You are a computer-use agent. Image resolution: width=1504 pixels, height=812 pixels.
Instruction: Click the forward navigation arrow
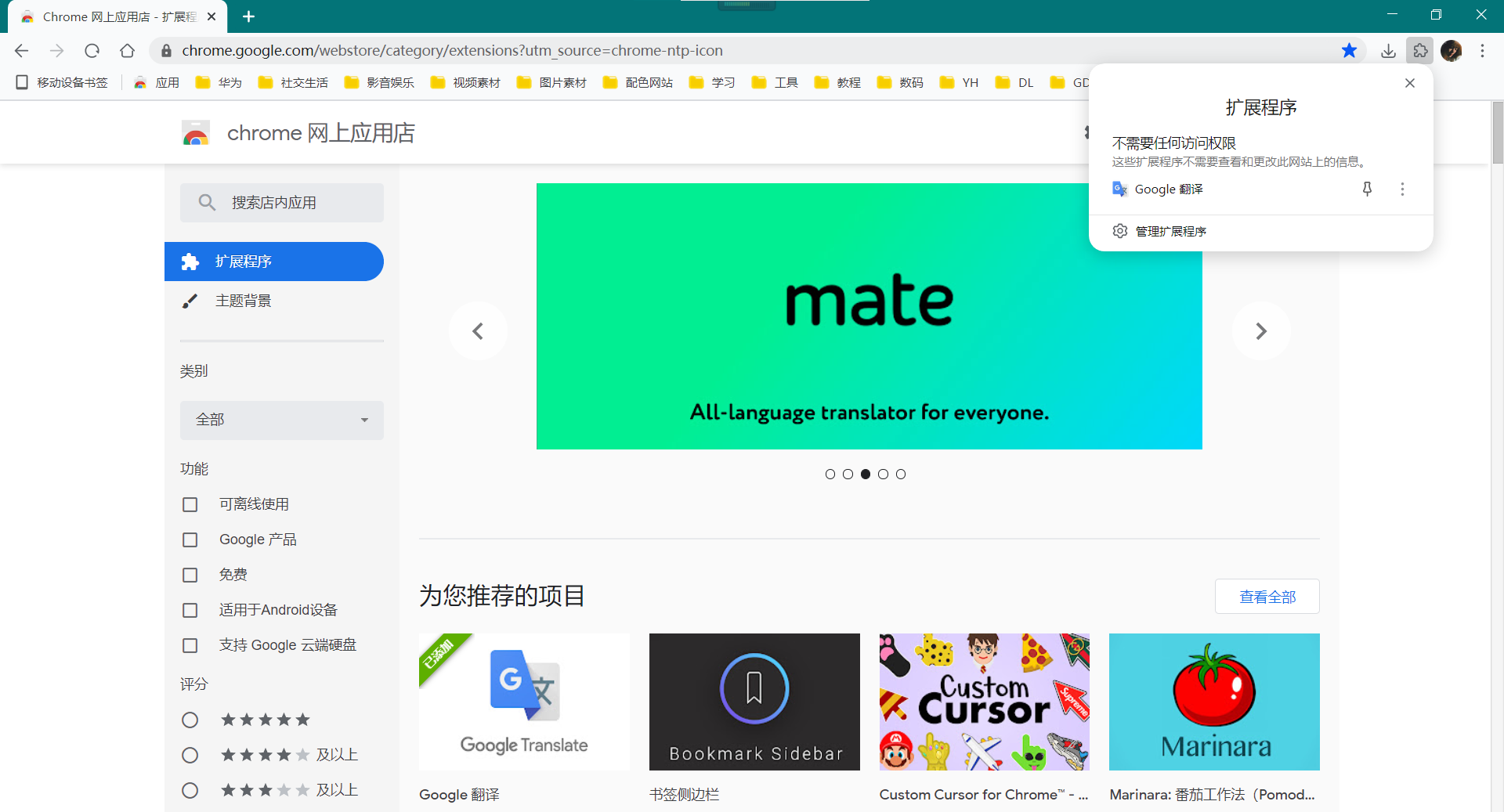(x=56, y=51)
